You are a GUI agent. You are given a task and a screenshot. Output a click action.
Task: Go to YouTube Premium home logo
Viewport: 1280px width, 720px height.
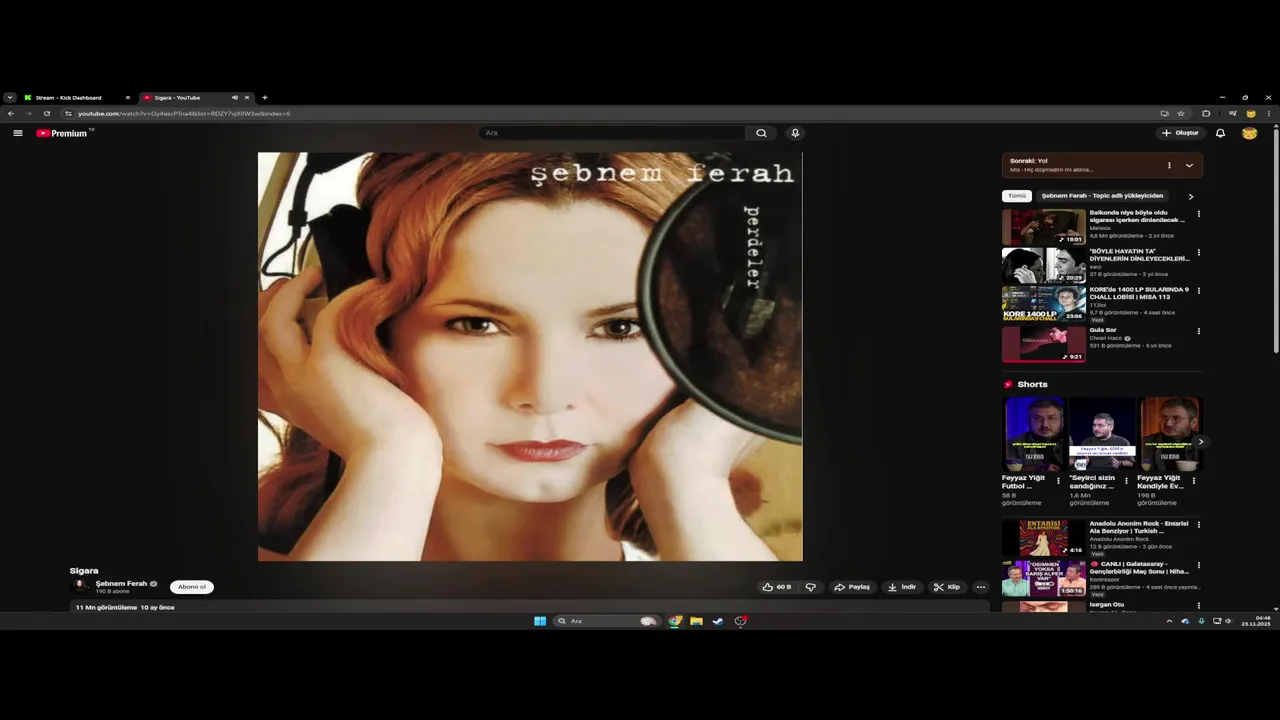click(62, 133)
